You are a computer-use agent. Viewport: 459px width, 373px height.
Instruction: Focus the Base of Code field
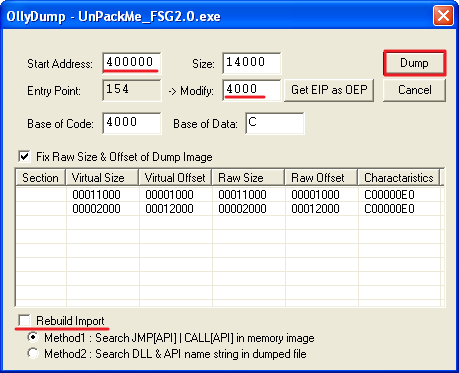132,123
